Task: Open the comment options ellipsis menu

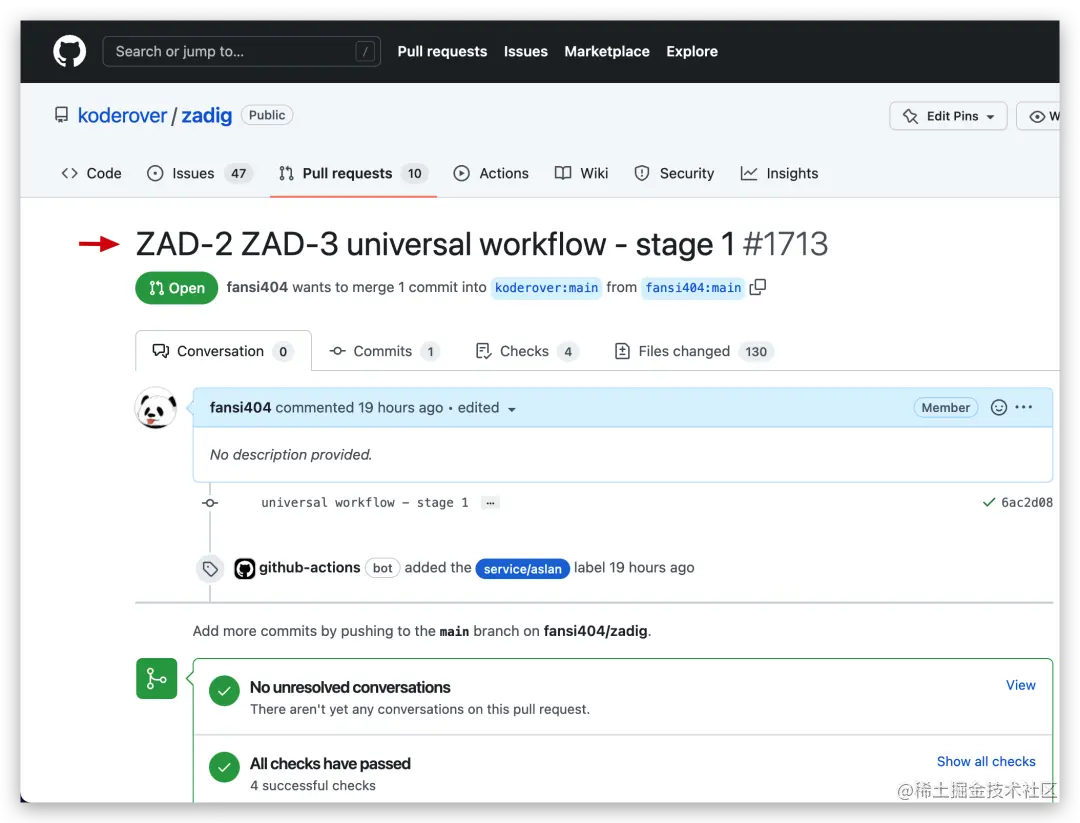Action: pos(1024,408)
